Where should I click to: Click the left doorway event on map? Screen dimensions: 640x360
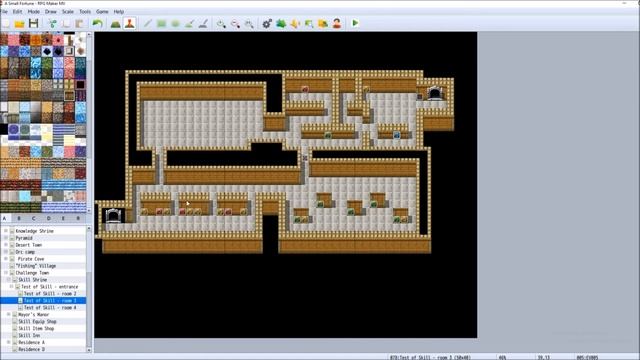coord(113,215)
